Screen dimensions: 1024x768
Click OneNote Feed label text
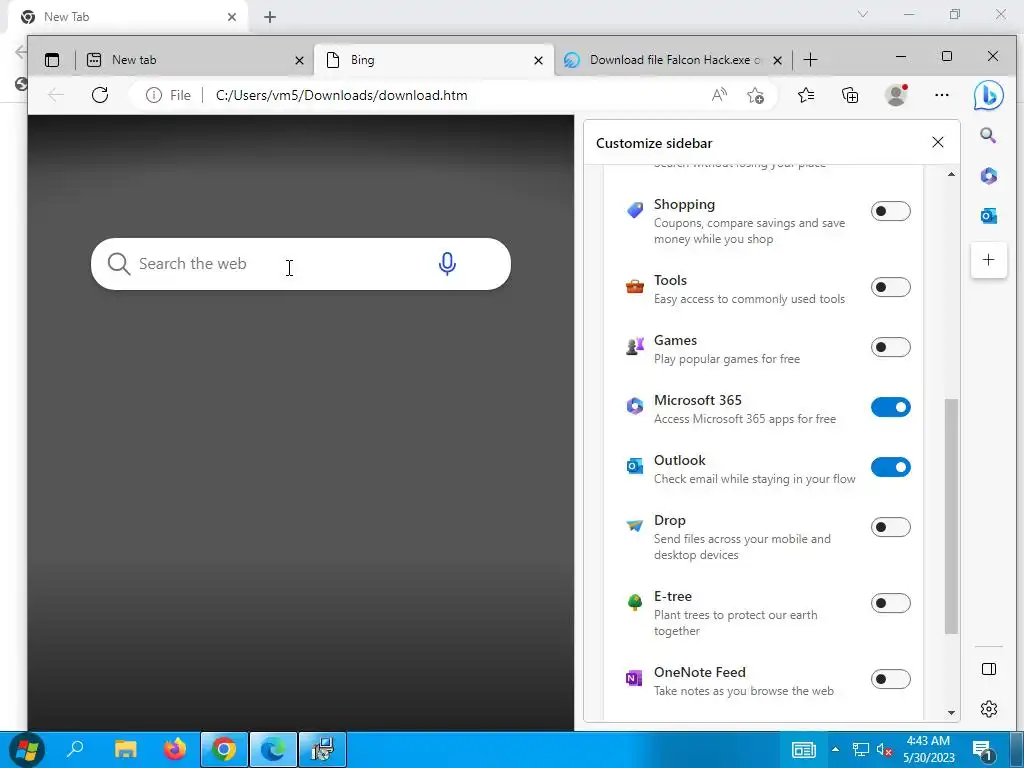click(x=699, y=672)
